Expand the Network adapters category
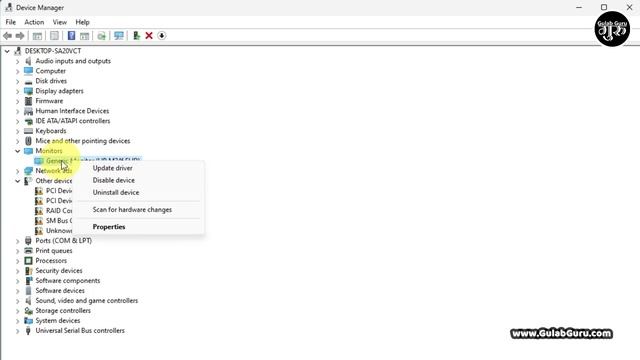The height and width of the screenshot is (360, 640). coord(18,171)
